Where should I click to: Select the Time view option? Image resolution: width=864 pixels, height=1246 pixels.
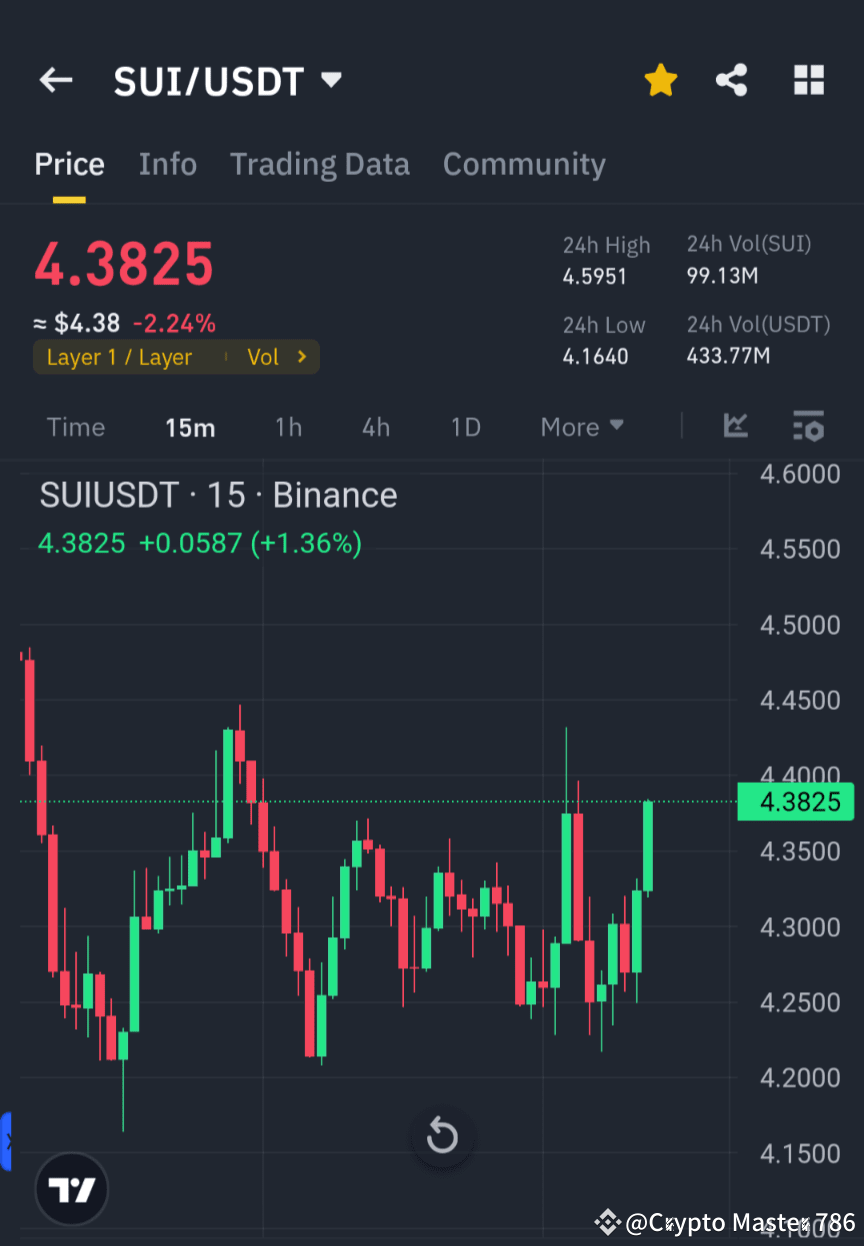click(x=75, y=427)
